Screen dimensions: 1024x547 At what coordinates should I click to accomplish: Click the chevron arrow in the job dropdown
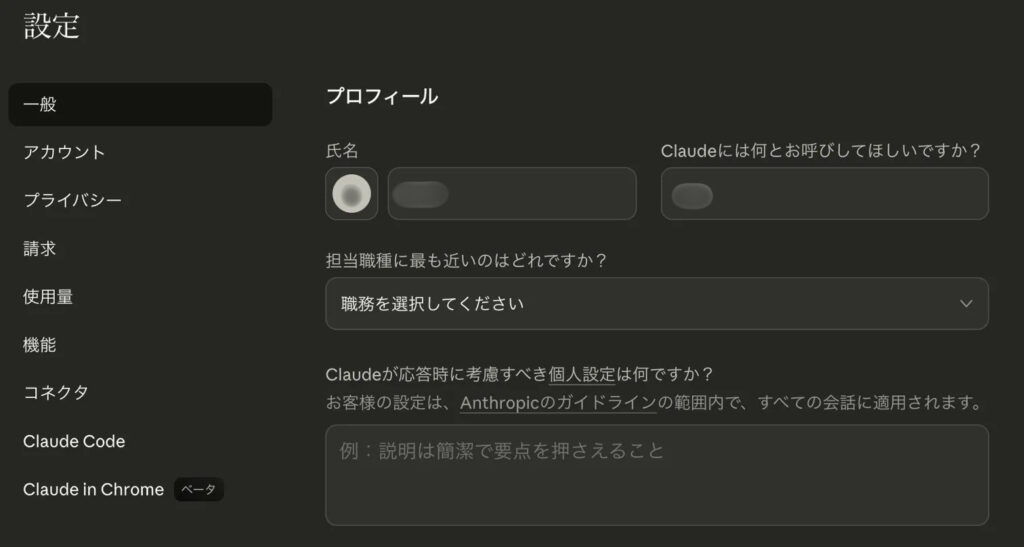point(965,303)
